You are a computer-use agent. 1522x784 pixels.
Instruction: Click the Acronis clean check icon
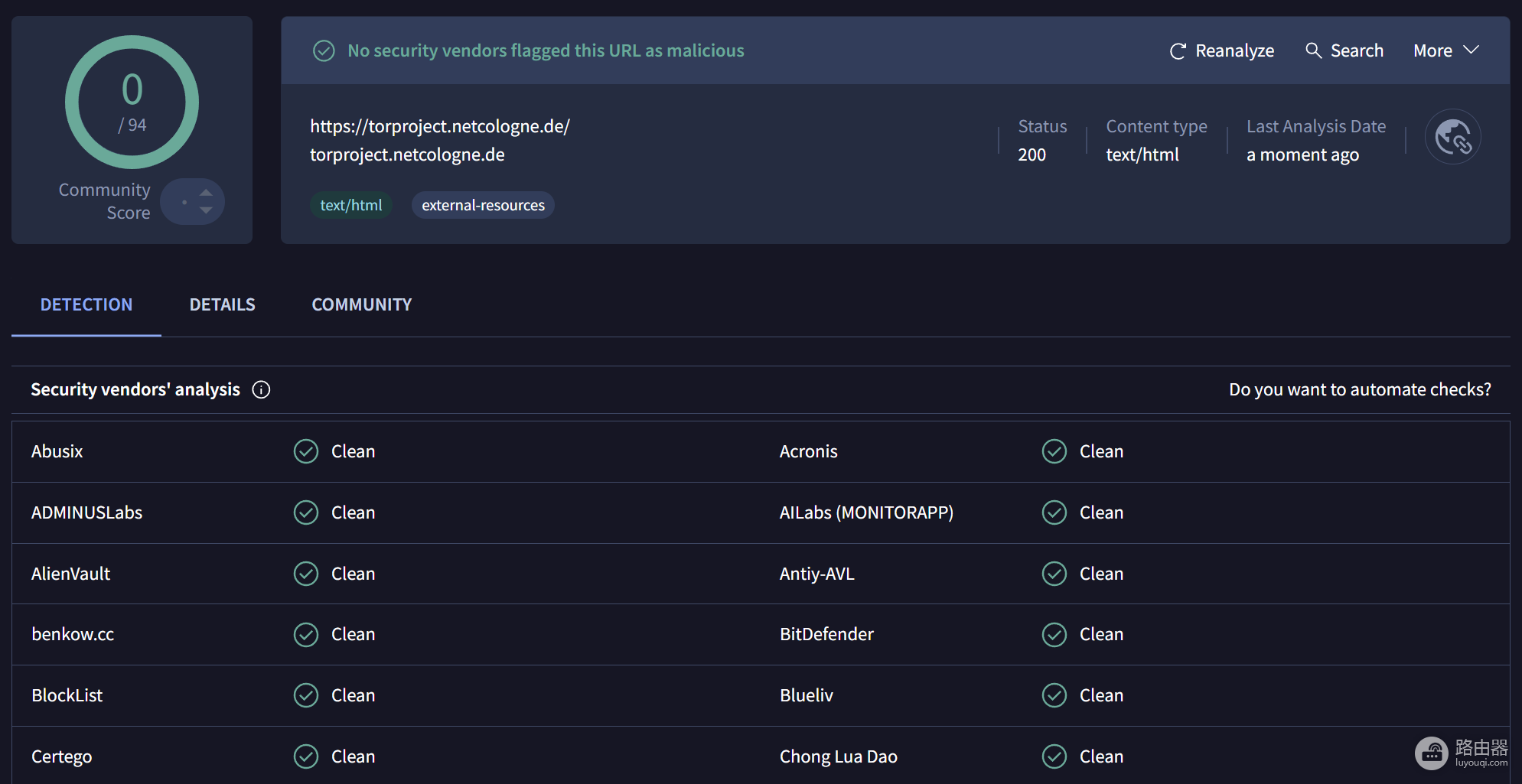pyautogui.click(x=1054, y=451)
